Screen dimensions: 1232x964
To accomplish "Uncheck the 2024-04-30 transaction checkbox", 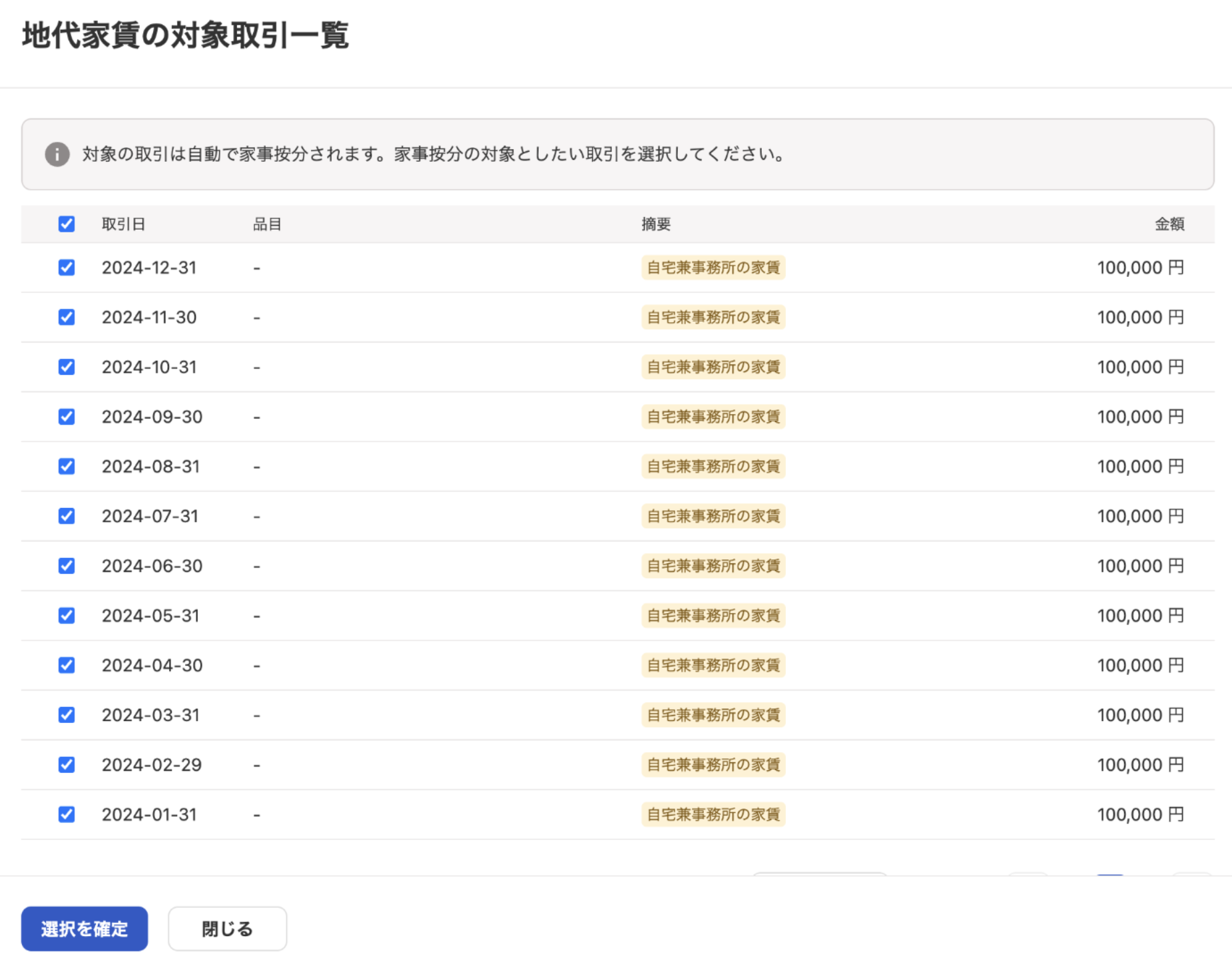I will coord(67,665).
